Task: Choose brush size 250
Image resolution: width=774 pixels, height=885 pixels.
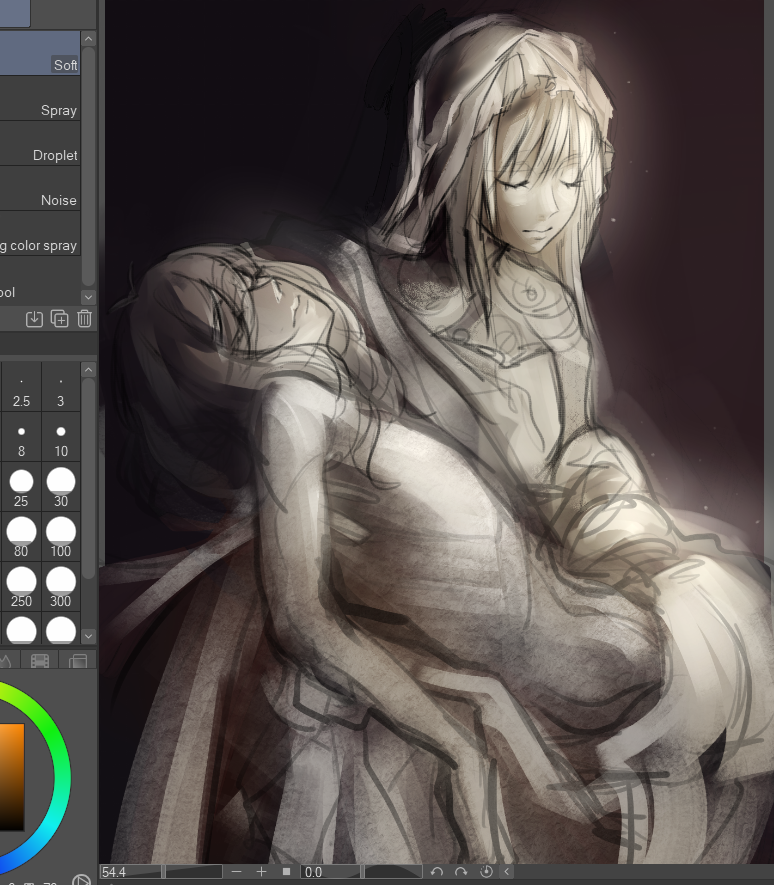Action: point(21,587)
